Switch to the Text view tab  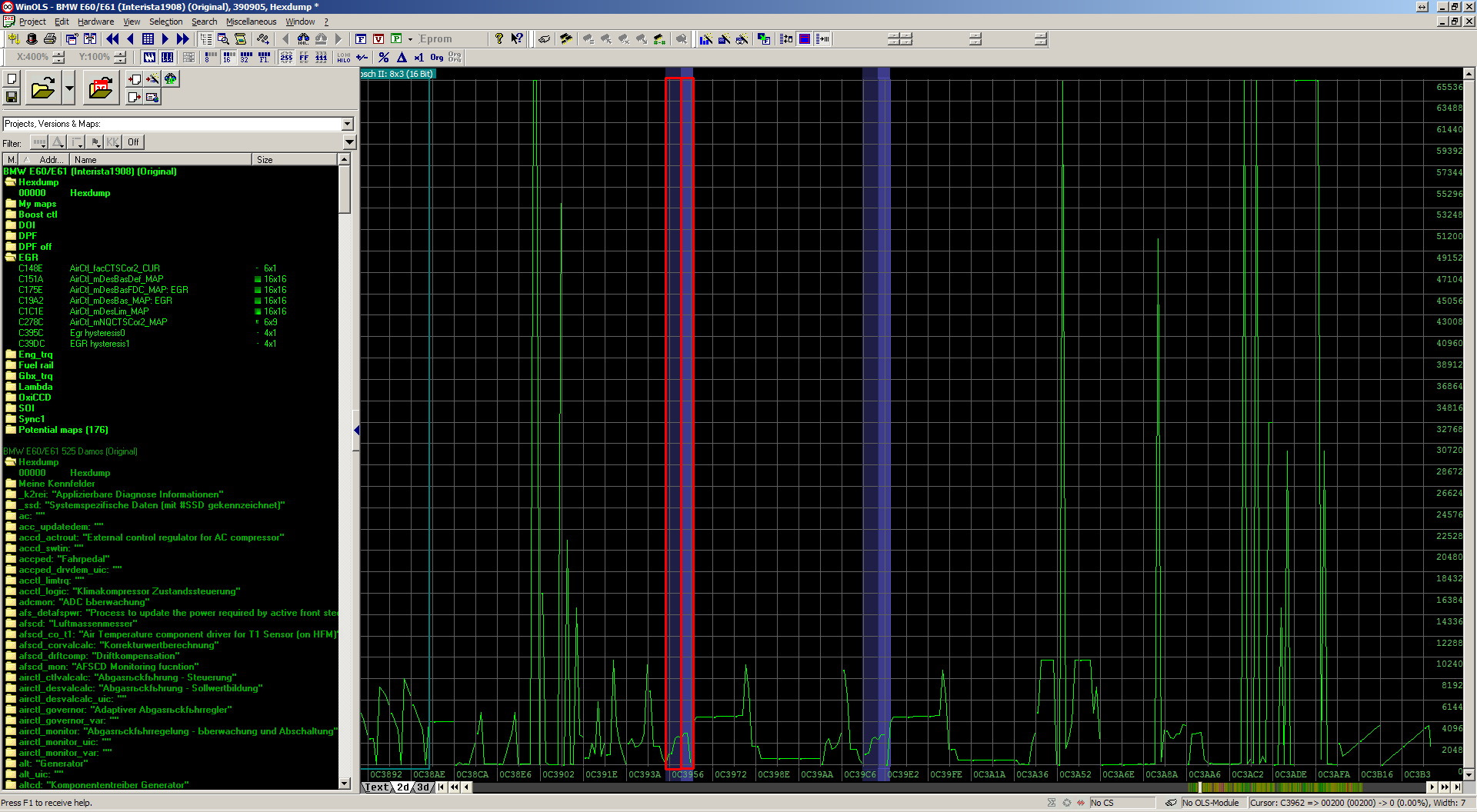click(x=376, y=787)
